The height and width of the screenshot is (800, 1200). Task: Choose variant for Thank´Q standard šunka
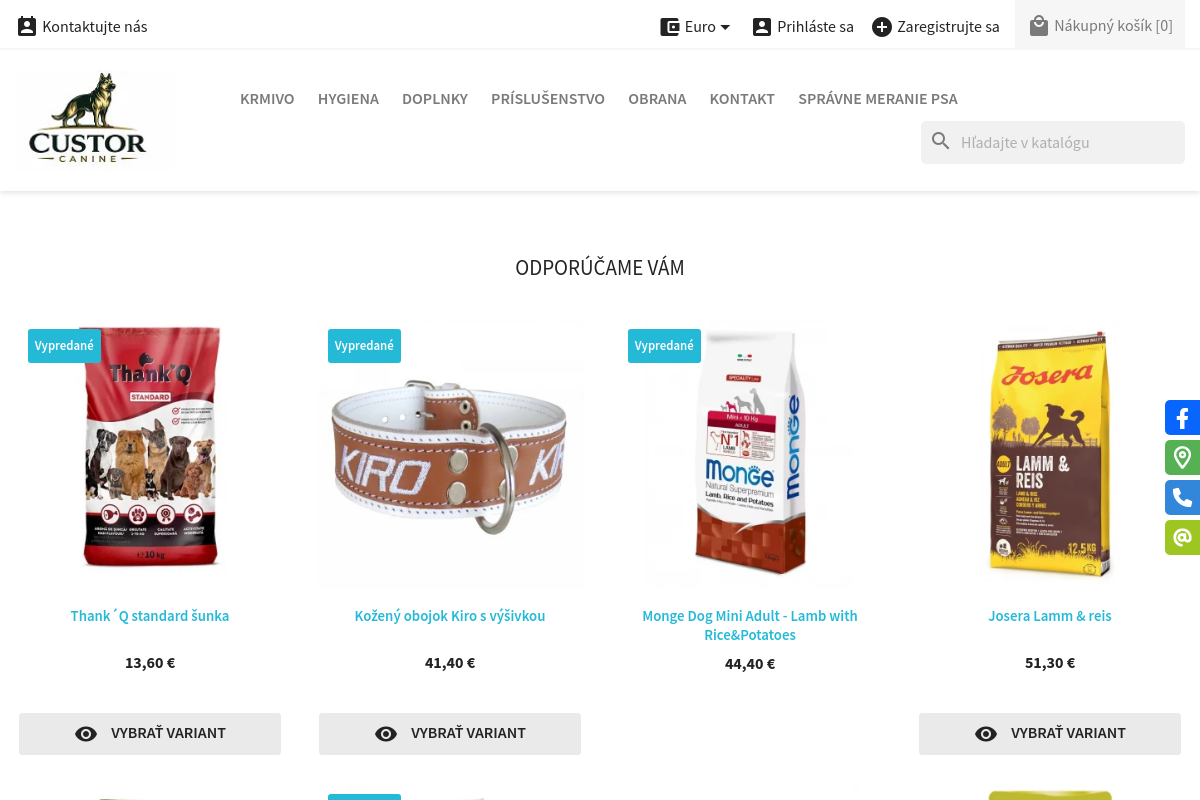(150, 734)
